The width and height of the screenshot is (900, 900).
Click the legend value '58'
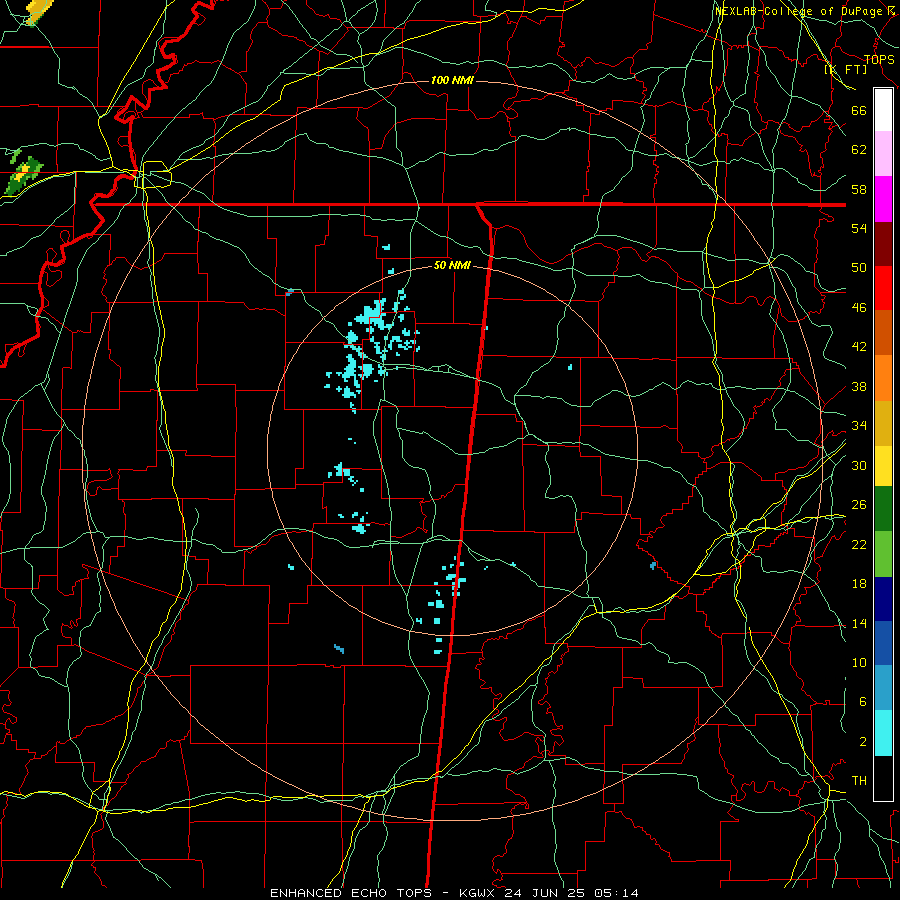[859, 189]
